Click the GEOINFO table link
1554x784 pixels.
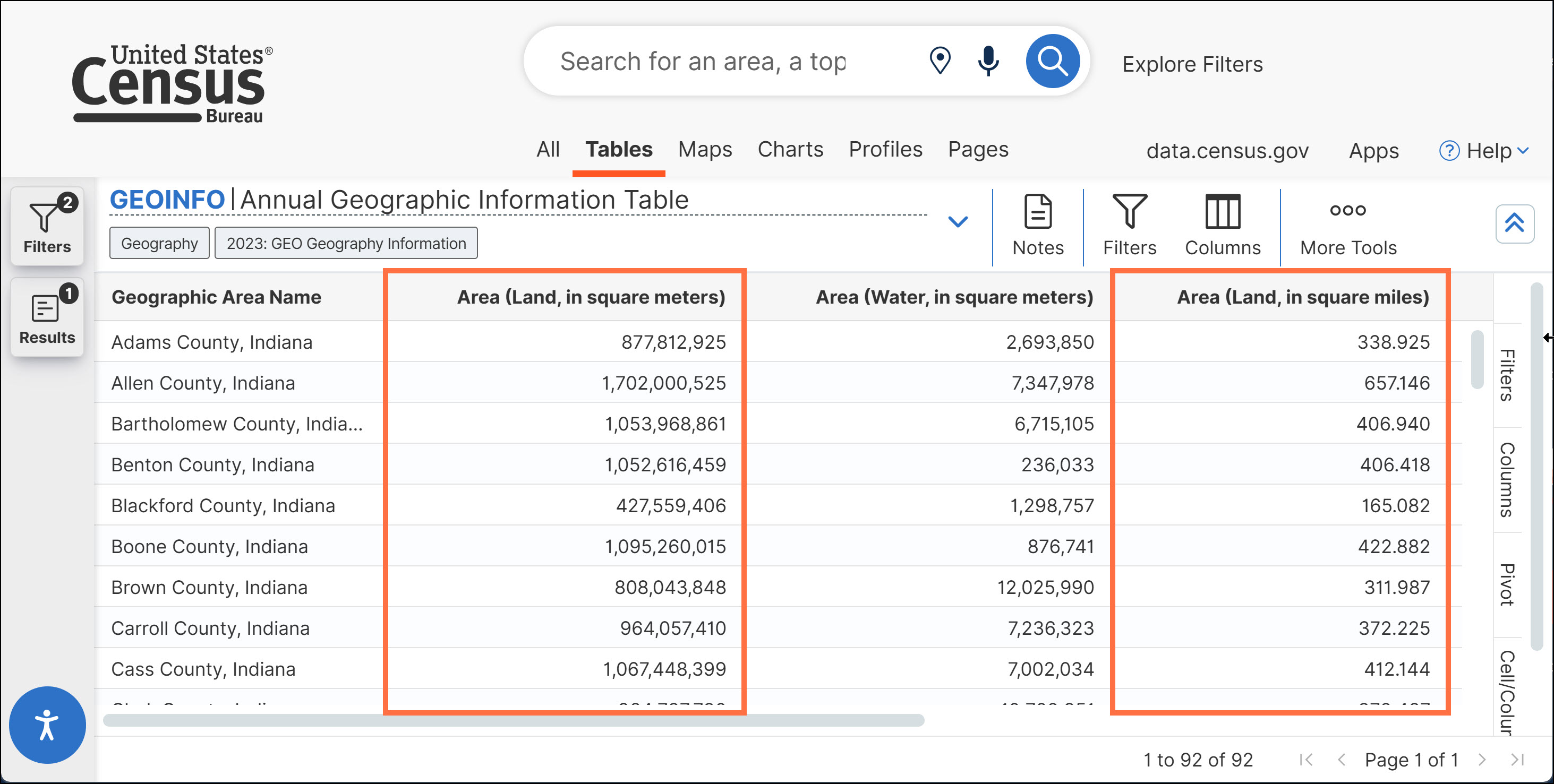(x=167, y=200)
